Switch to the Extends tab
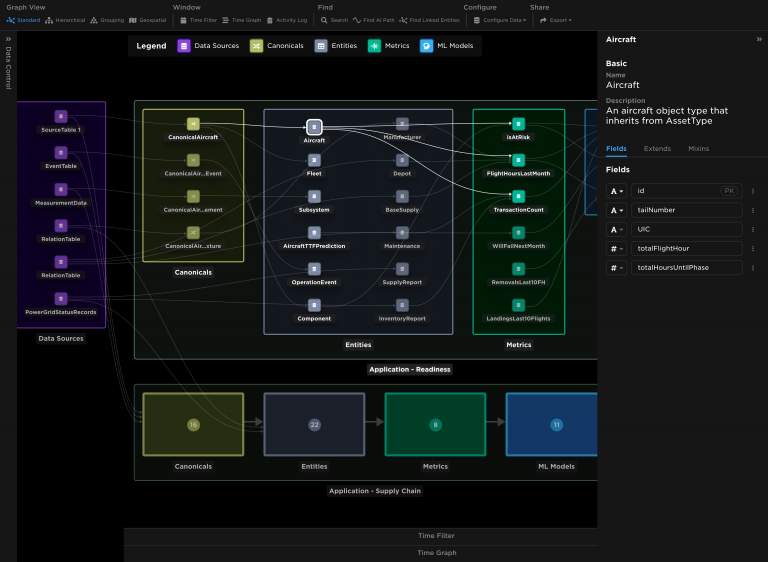This screenshot has height=562, width=768. pos(657,148)
